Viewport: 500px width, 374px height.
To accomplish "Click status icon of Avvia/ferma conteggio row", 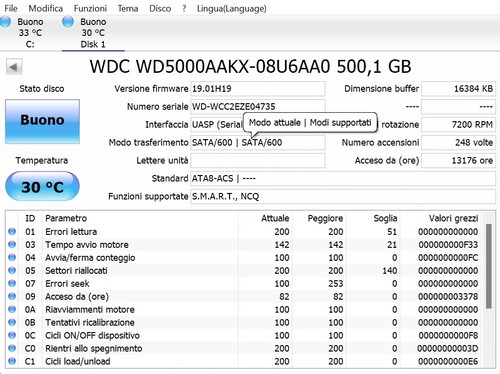I will pos(12,257).
